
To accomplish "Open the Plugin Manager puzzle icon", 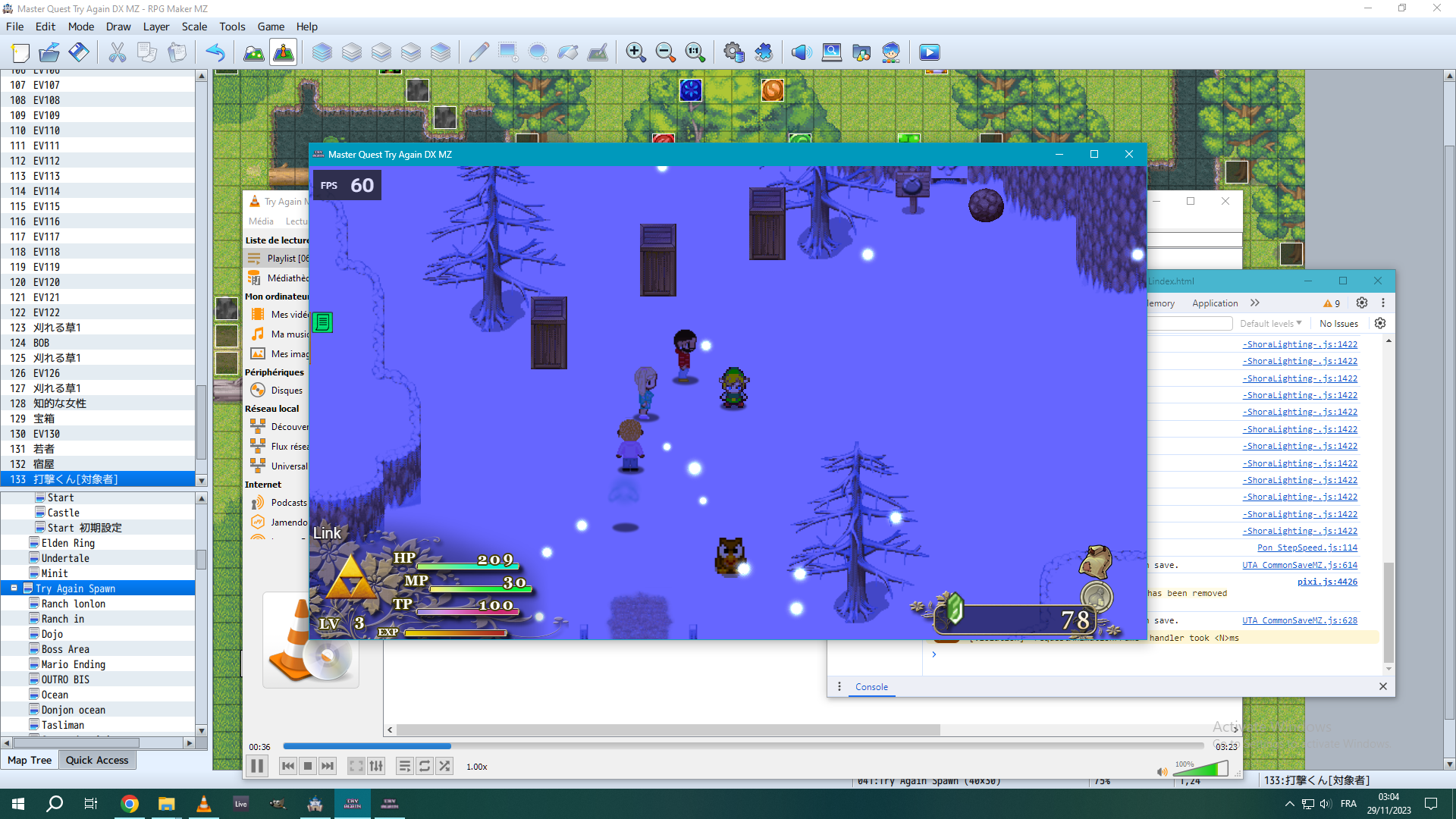I will pyautogui.click(x=763, y=52).
